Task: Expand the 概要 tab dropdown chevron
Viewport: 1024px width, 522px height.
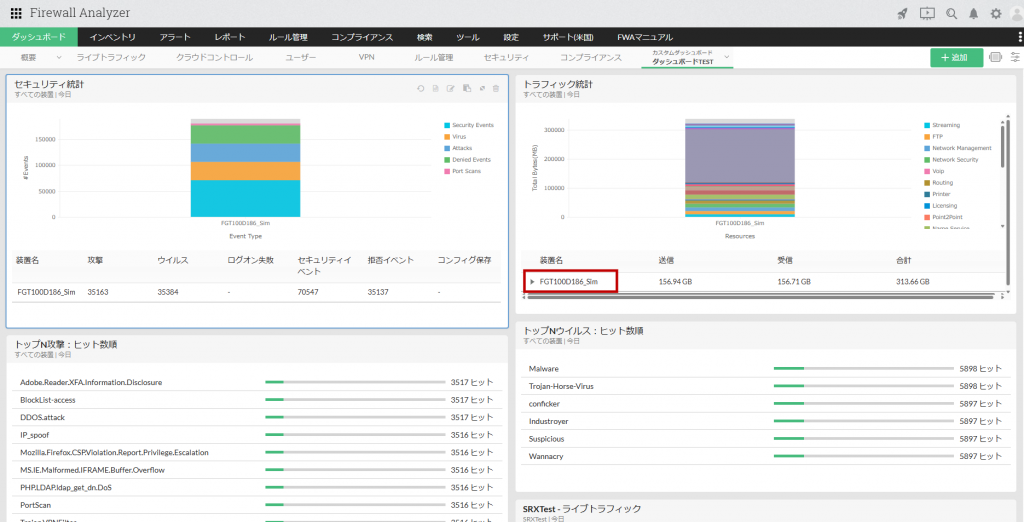Action: pos(59,58)
